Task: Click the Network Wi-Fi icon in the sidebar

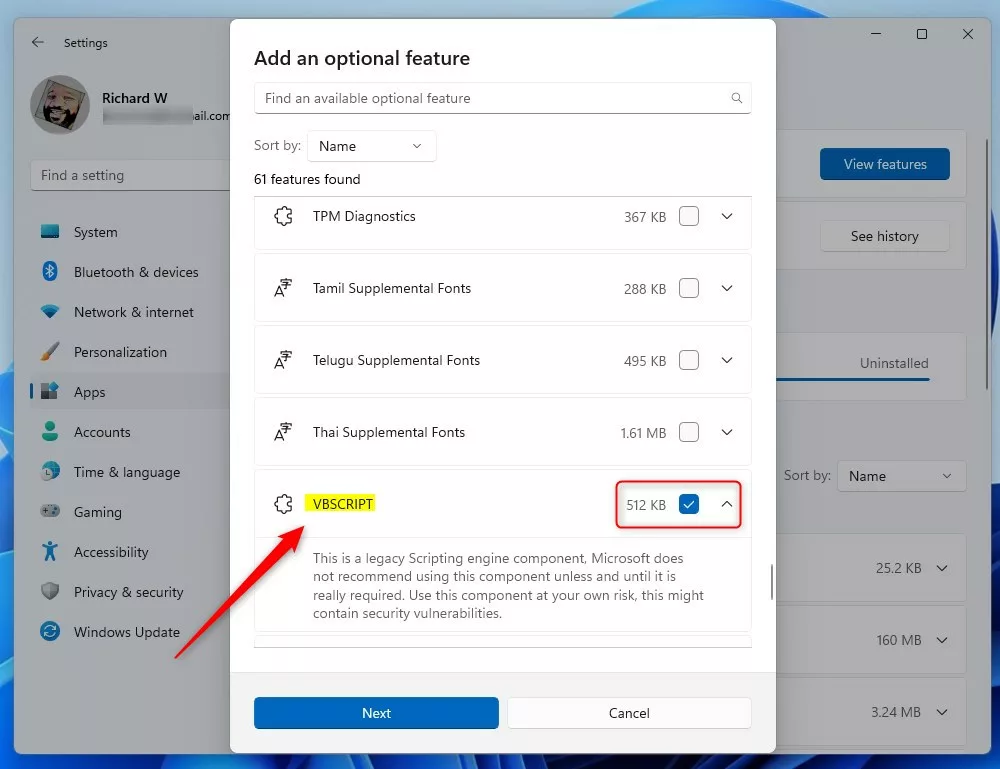Action: (x=50, y=312)
